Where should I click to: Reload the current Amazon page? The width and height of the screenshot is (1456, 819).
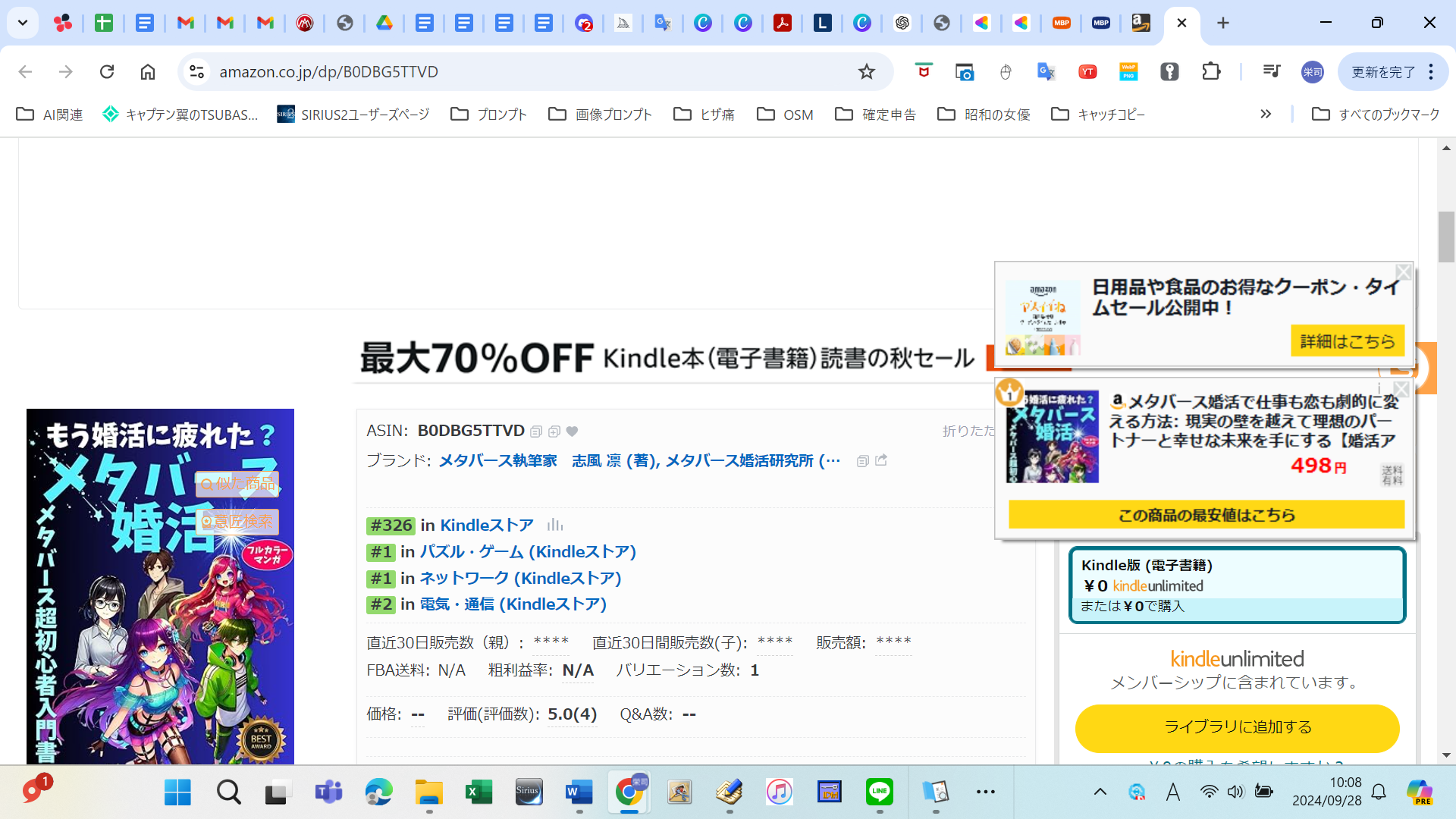point(107,71)
